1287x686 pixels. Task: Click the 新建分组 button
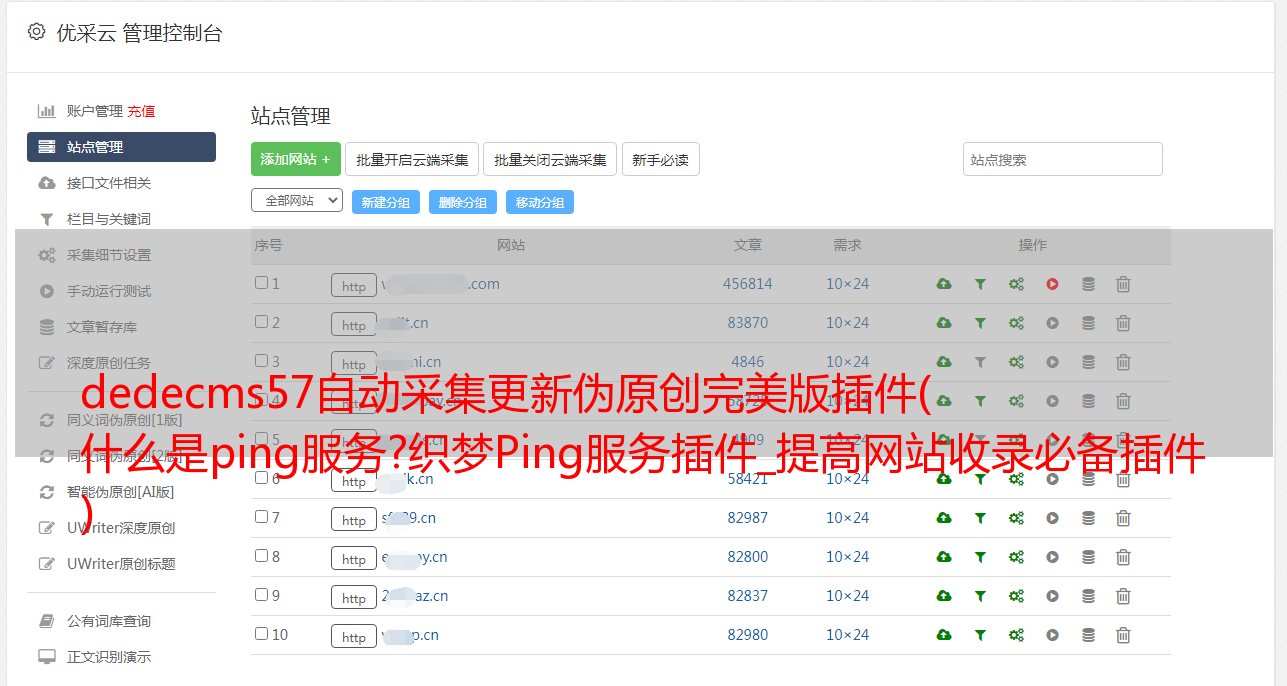tap(386, 202)
